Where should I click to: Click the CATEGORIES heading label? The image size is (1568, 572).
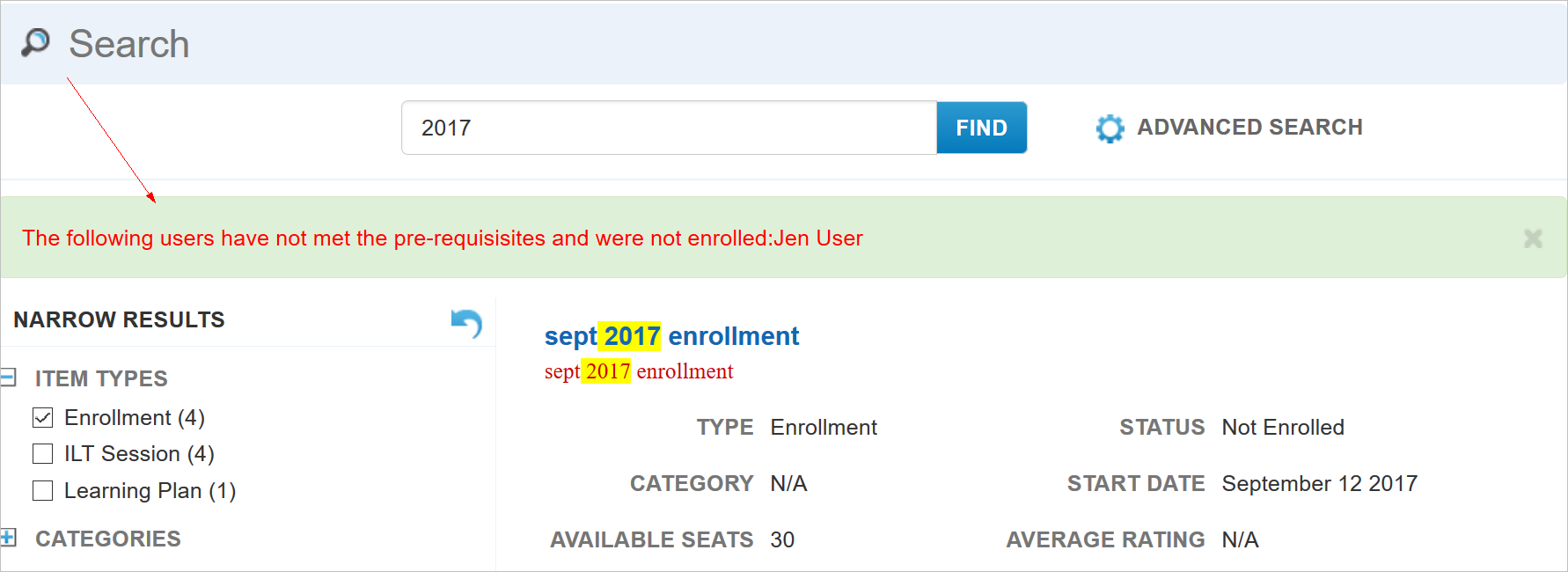108,539
